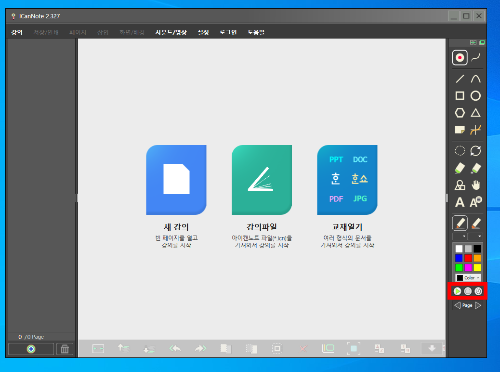Click the timer button beside stop

[479, 291]
